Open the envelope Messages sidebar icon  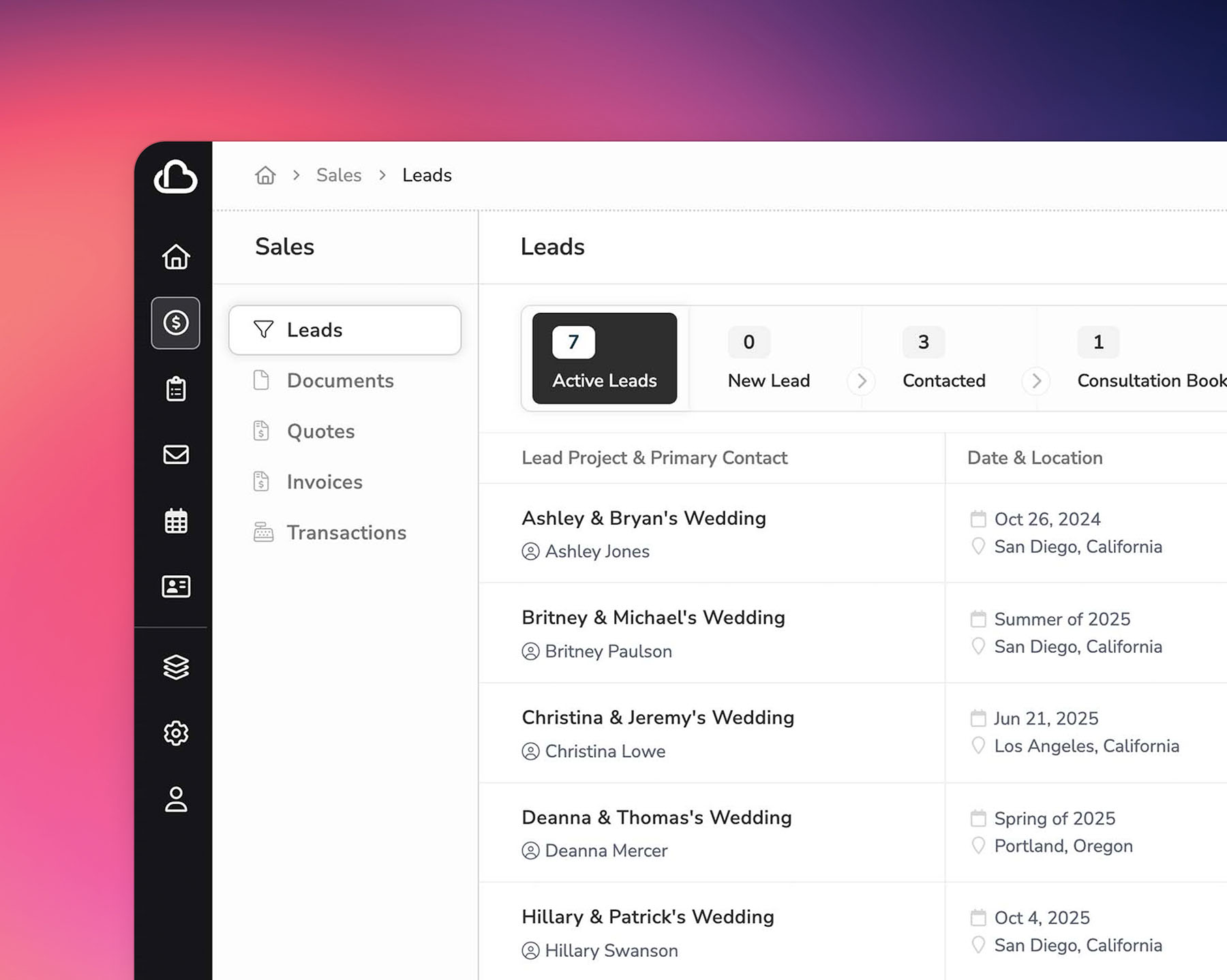176,455
